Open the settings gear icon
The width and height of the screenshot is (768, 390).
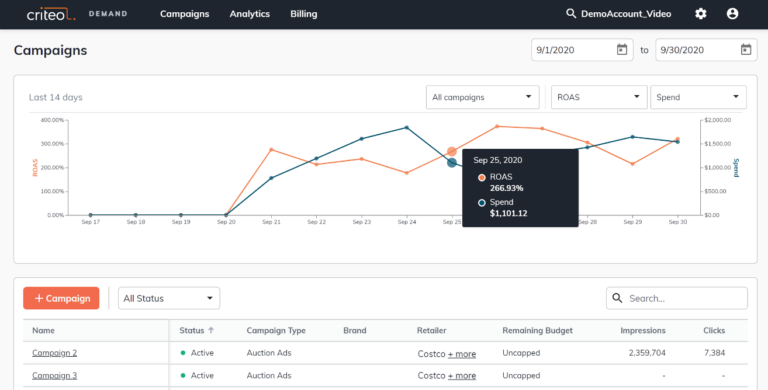701,14
